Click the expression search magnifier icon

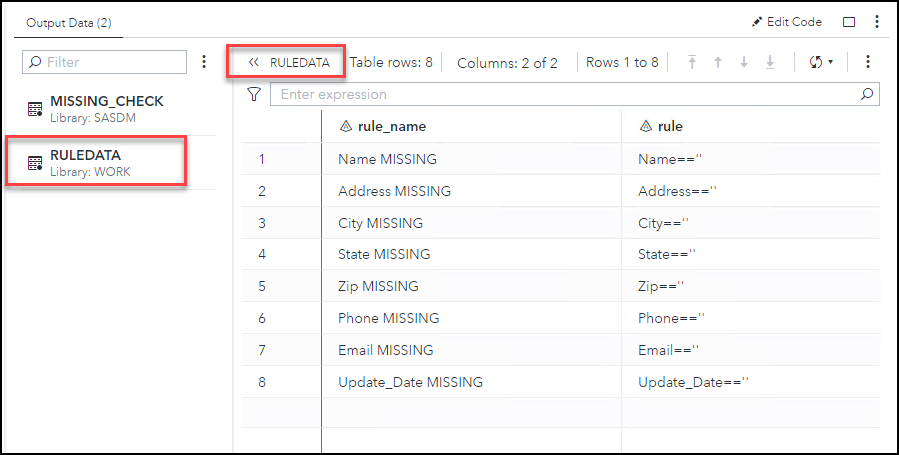click(867, 94)
